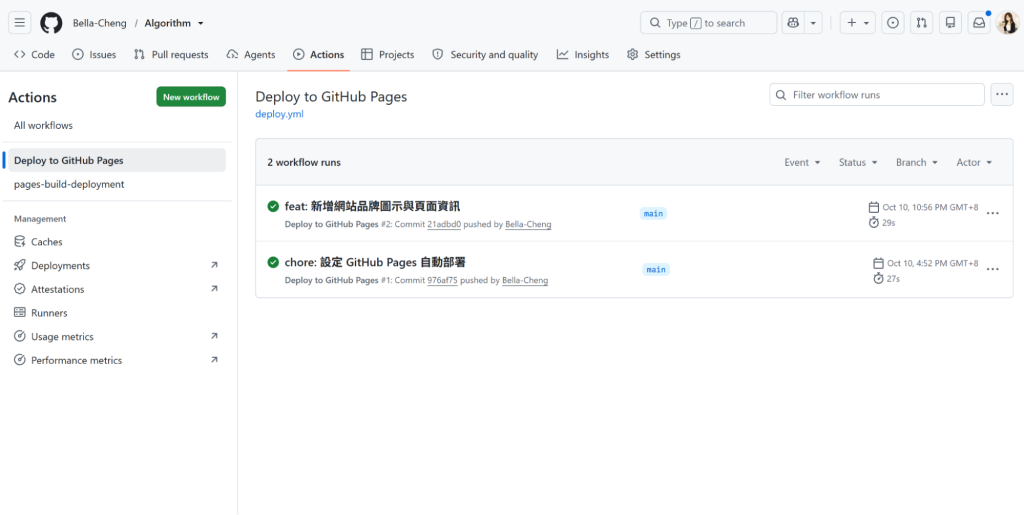Click the Oct 10, 10:56 PM timestamp
Screen dimensions: 1024x515
pos(931,208)
